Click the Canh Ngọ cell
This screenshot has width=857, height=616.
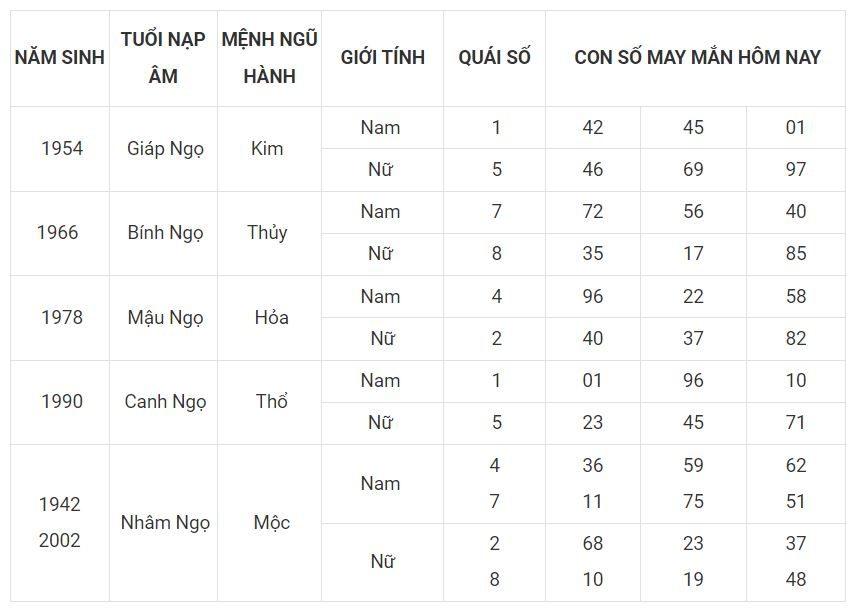tap(163, 402)
